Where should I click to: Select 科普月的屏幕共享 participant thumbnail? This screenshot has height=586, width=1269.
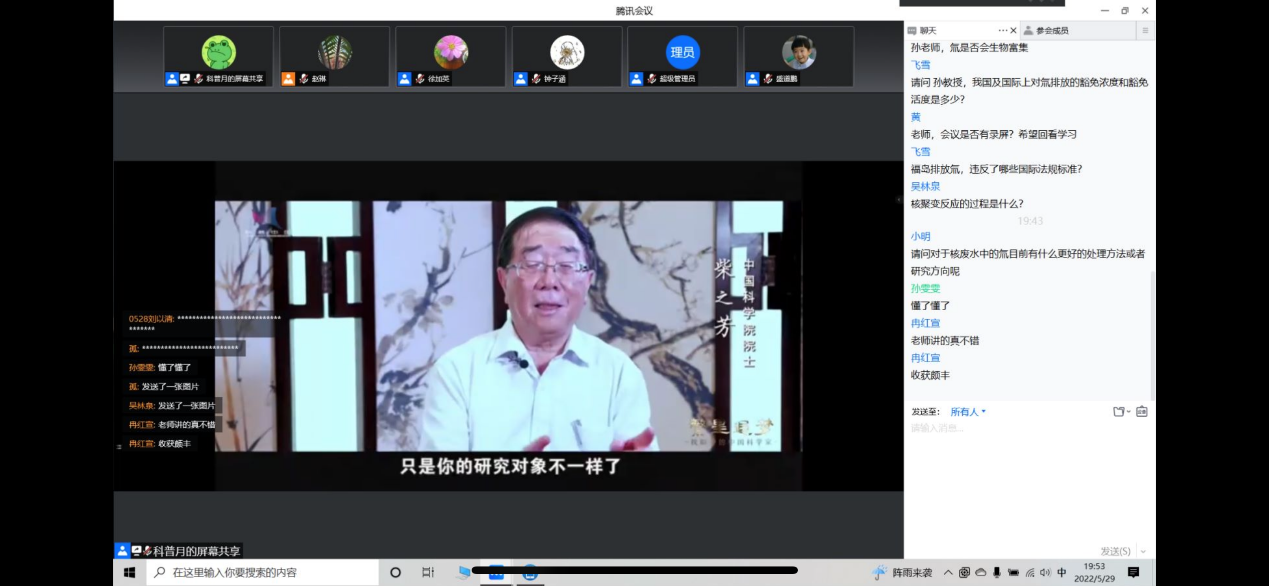click(218, 56)
